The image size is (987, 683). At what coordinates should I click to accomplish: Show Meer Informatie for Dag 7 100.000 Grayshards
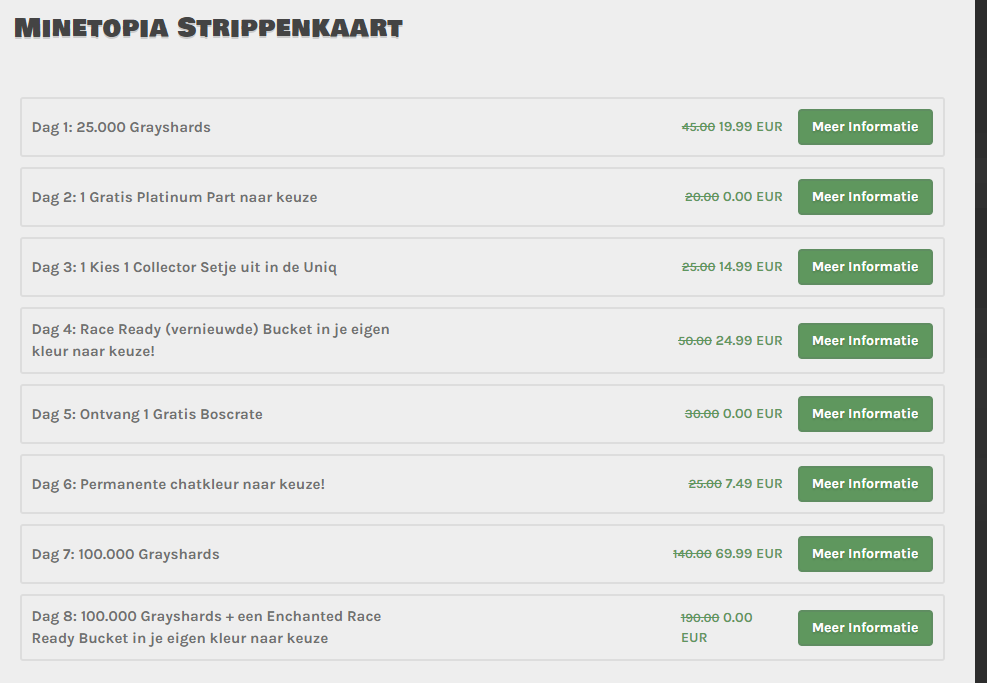pyautogui.click(x=865, y=554)
